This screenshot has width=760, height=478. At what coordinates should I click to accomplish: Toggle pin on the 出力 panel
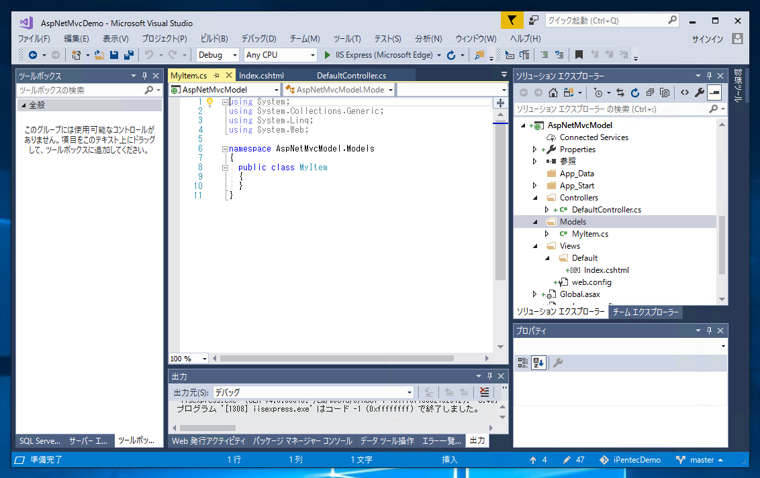coord(490,376)
